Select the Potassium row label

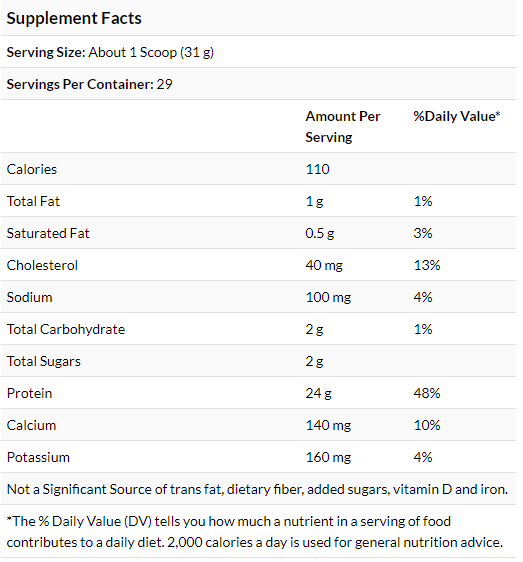point(38,457)
